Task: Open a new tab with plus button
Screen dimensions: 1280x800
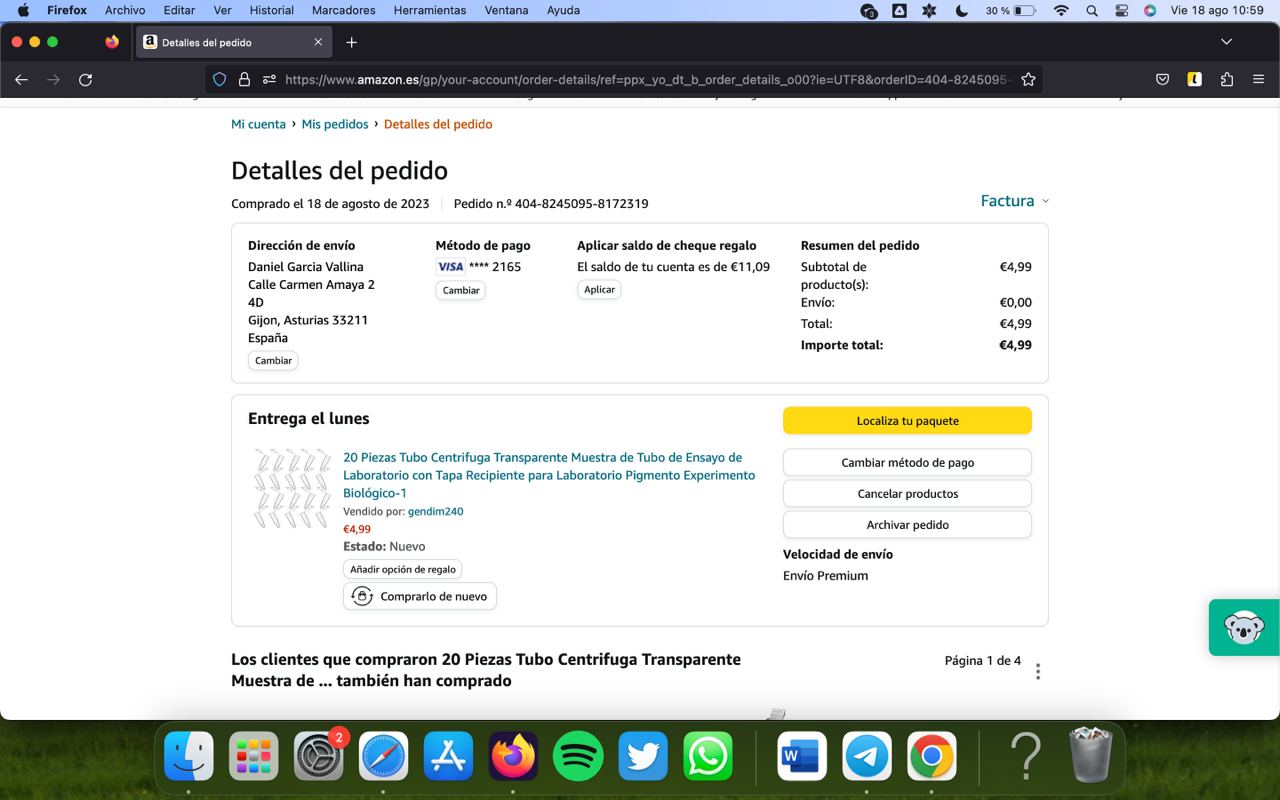Action: tap(351, 42)
